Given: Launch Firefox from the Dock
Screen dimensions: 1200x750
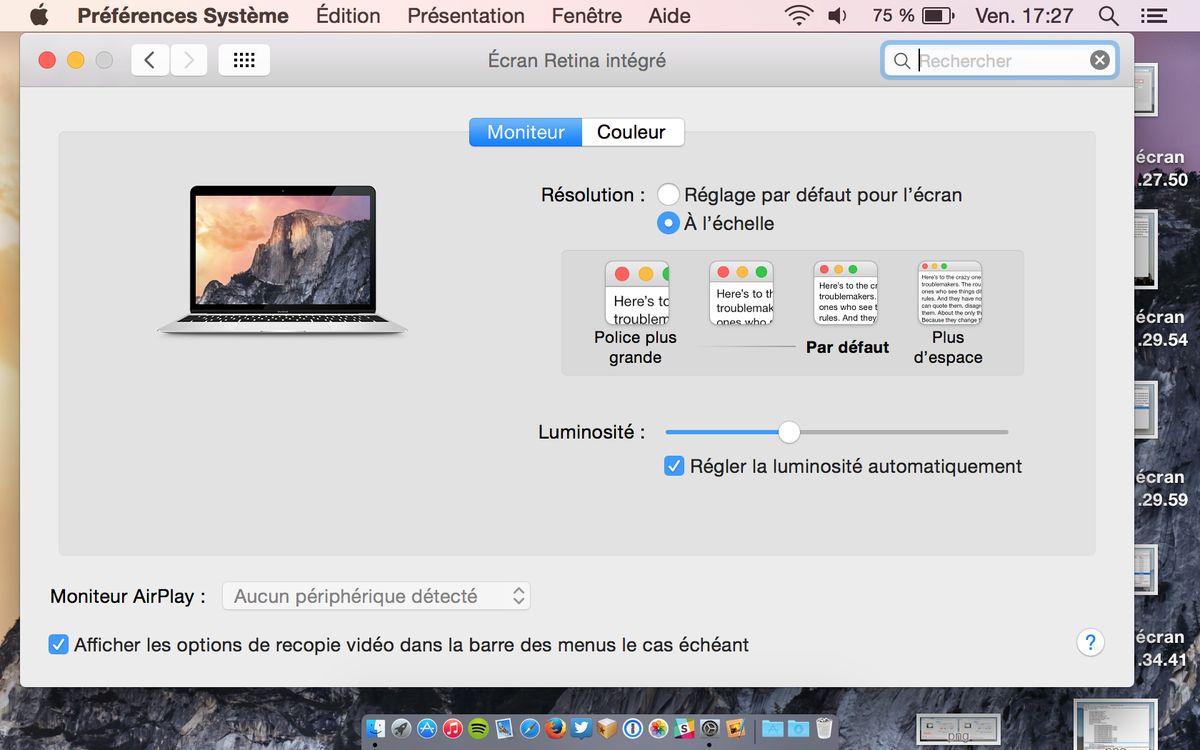Looking at the screenshot, I should [556, 729].
